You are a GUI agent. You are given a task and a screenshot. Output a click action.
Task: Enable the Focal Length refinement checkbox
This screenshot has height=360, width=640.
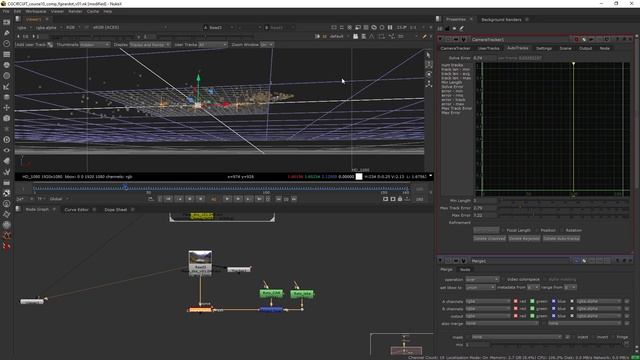click(503, 230)
